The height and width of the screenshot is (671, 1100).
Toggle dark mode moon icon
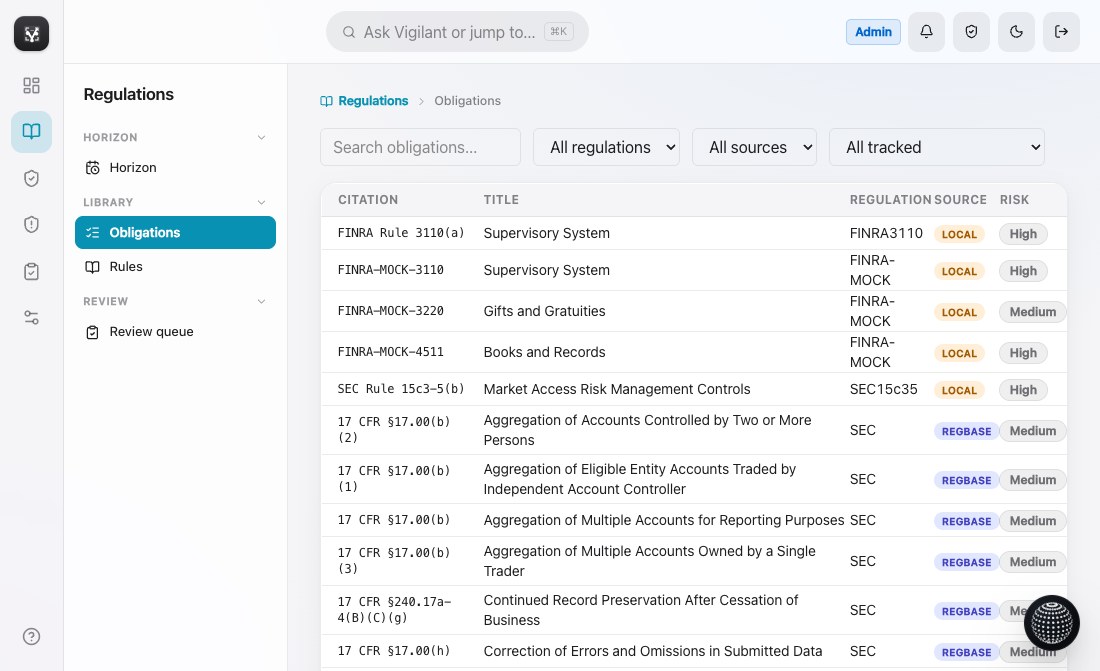tap(1016, 32)
